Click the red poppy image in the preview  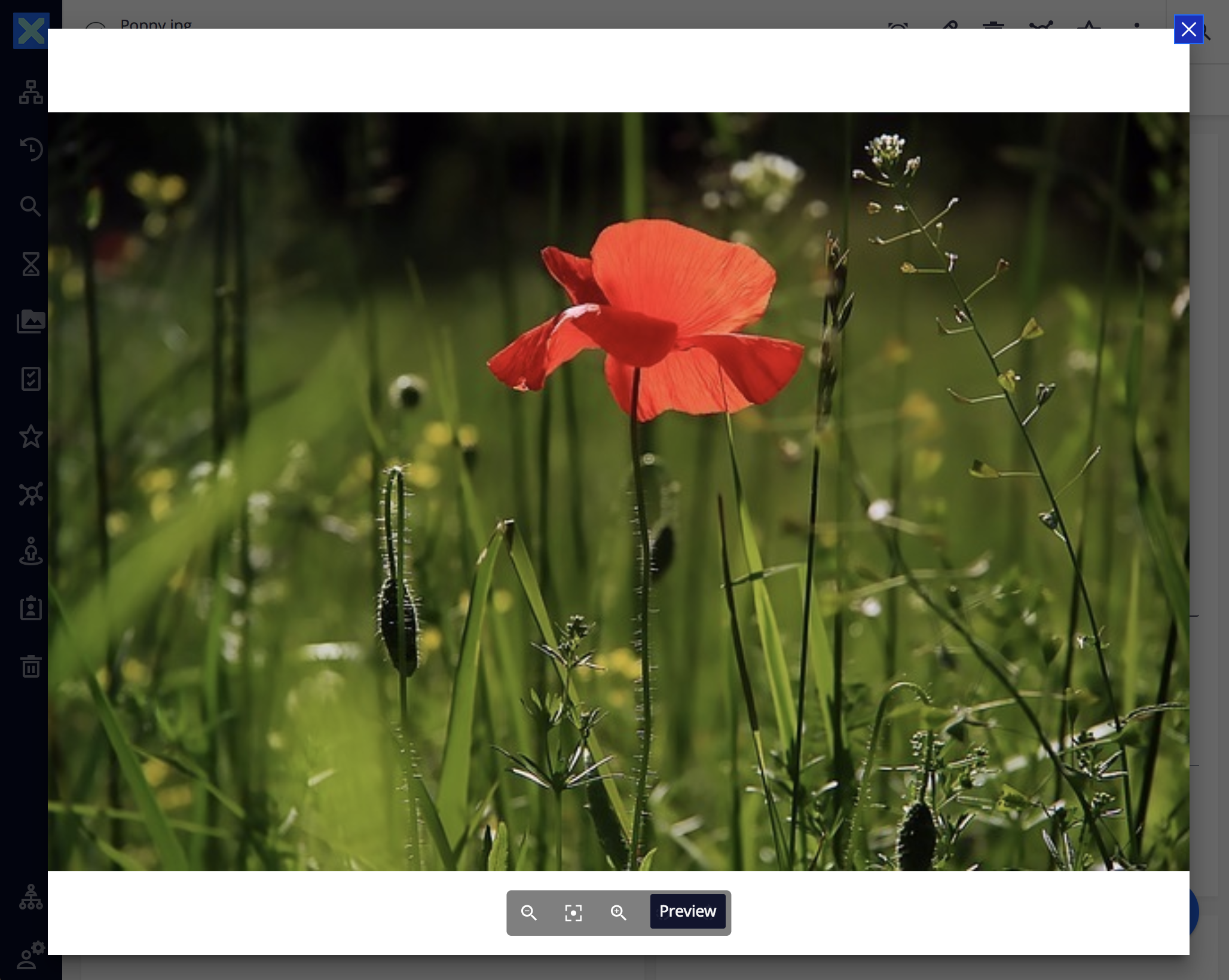tap(619, 491)
